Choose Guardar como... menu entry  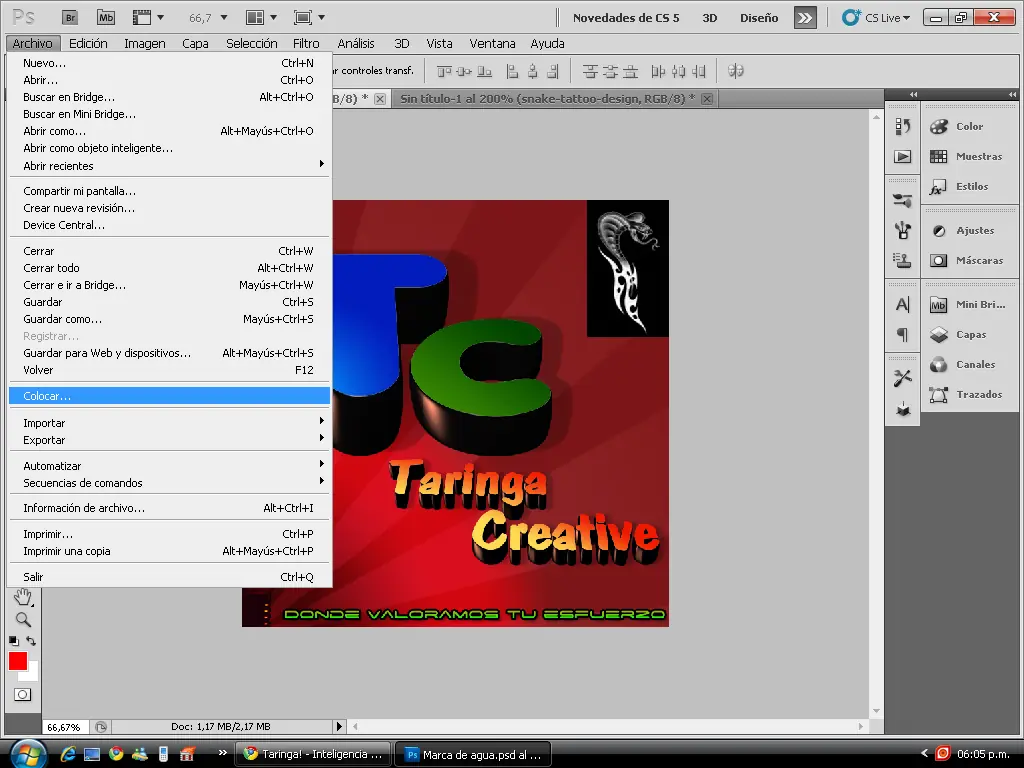pyautogui.click(x=169, y=319)
